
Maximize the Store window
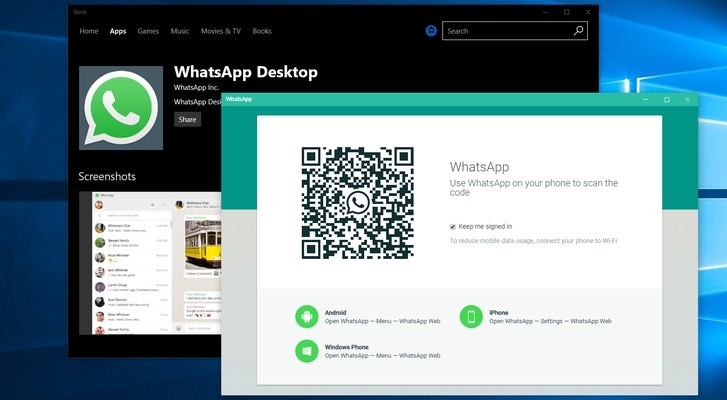567,13
